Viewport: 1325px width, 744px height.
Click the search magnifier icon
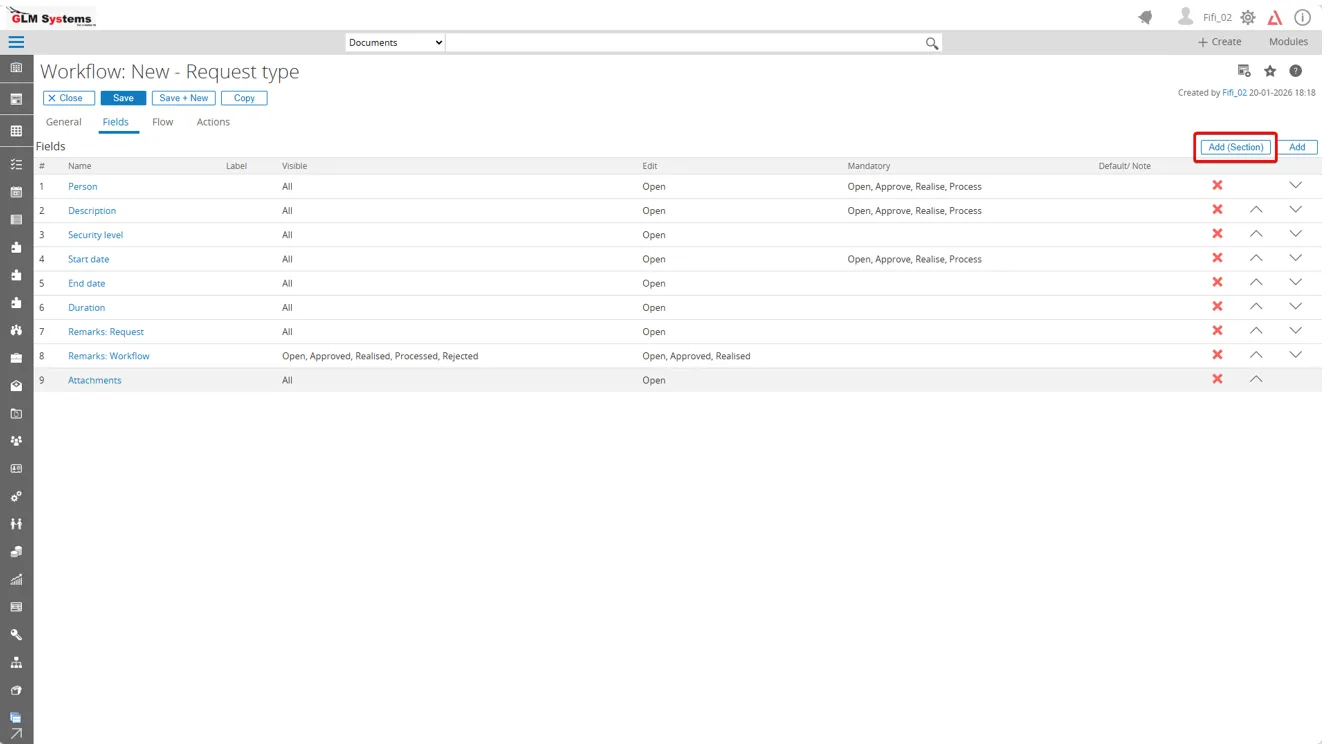tap(931, 43)
